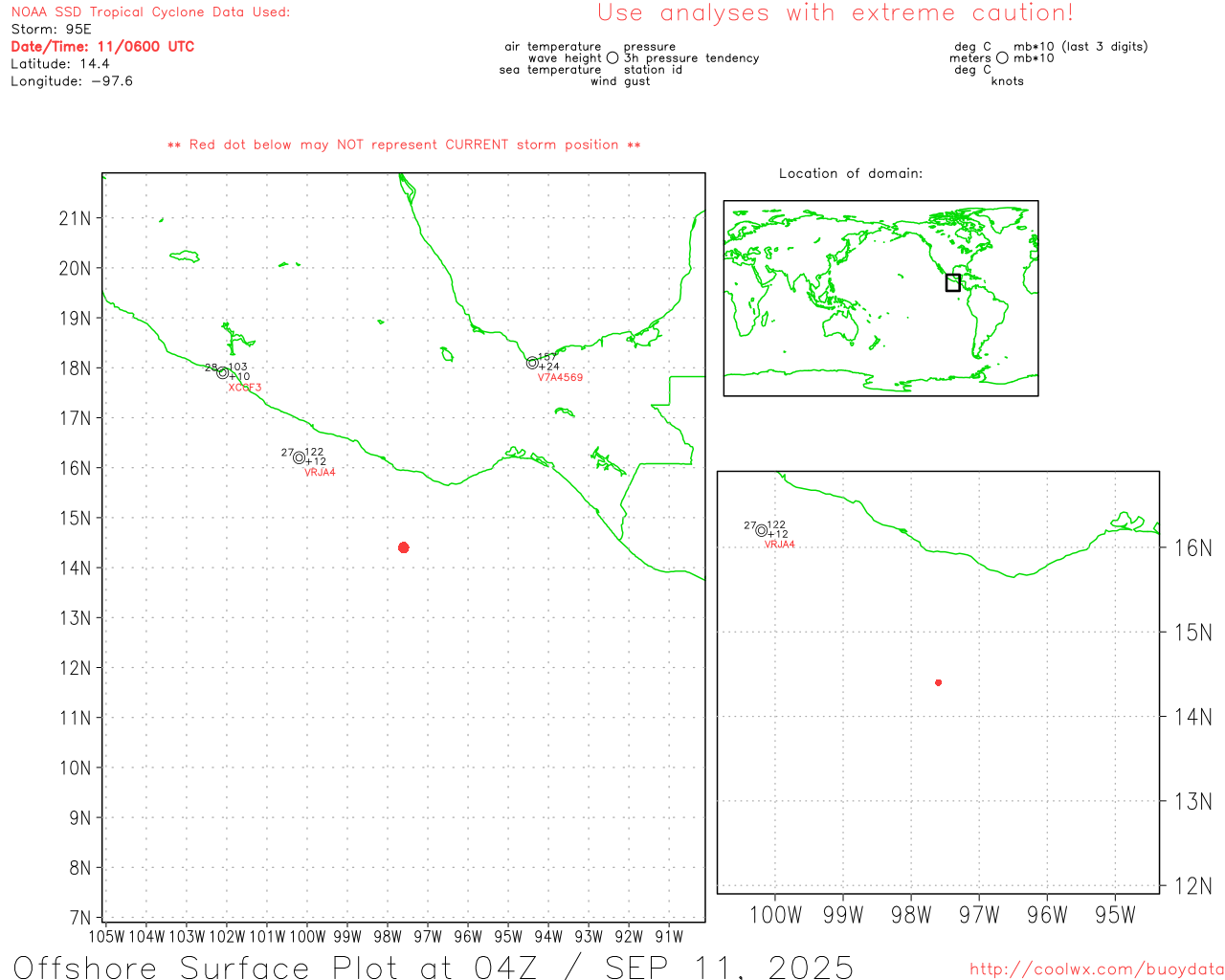
Task: Click the '14N' label on the main map axis
Action: tap(75, 568)
